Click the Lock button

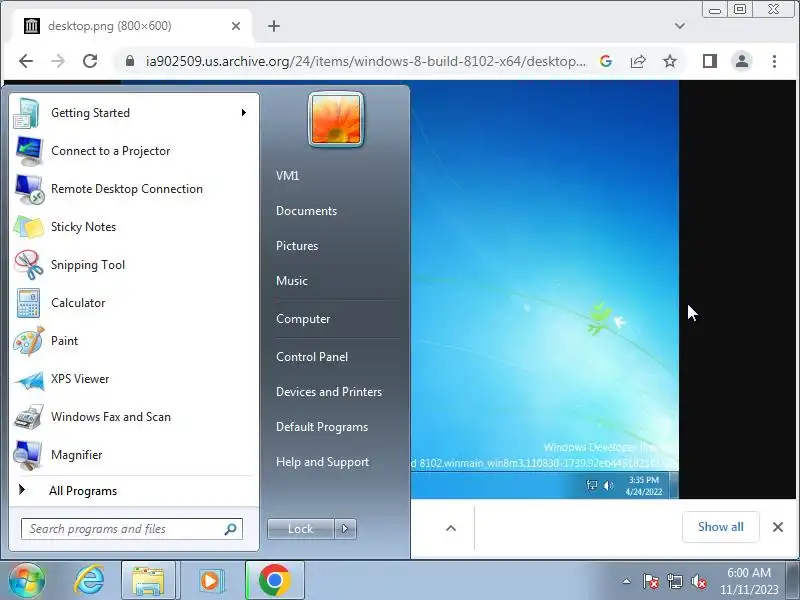(x=301, y=529)
